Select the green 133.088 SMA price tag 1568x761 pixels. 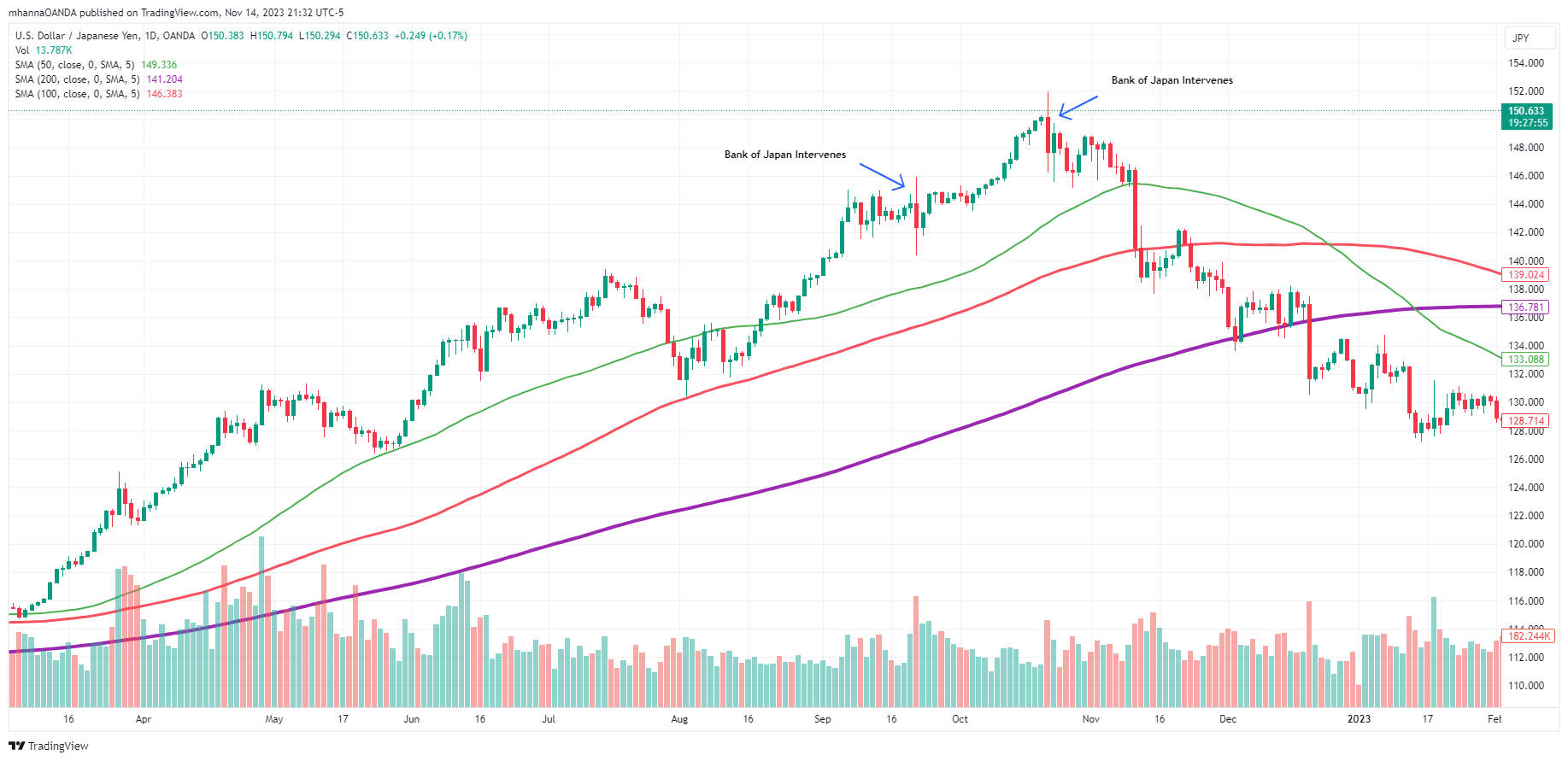tap(1526, 360)
